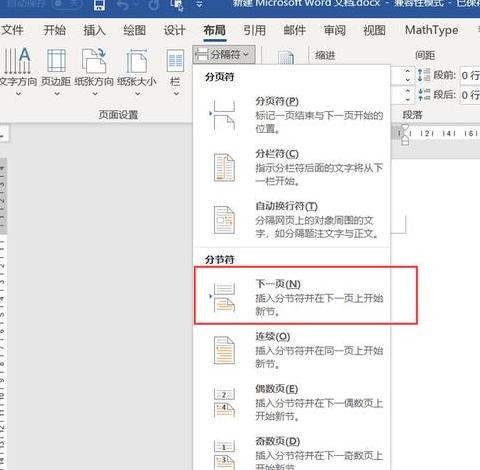Click the 段前 spacing-before icon
The width and height of the screenshot is (480, 470).
point(424,75)
